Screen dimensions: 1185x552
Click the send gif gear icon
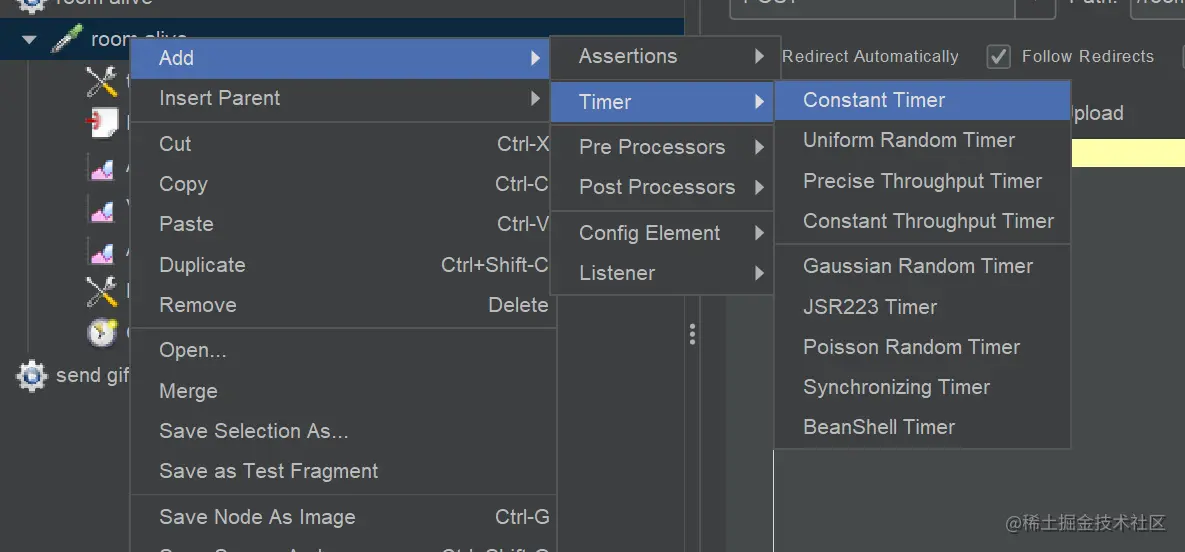(32, 375)
